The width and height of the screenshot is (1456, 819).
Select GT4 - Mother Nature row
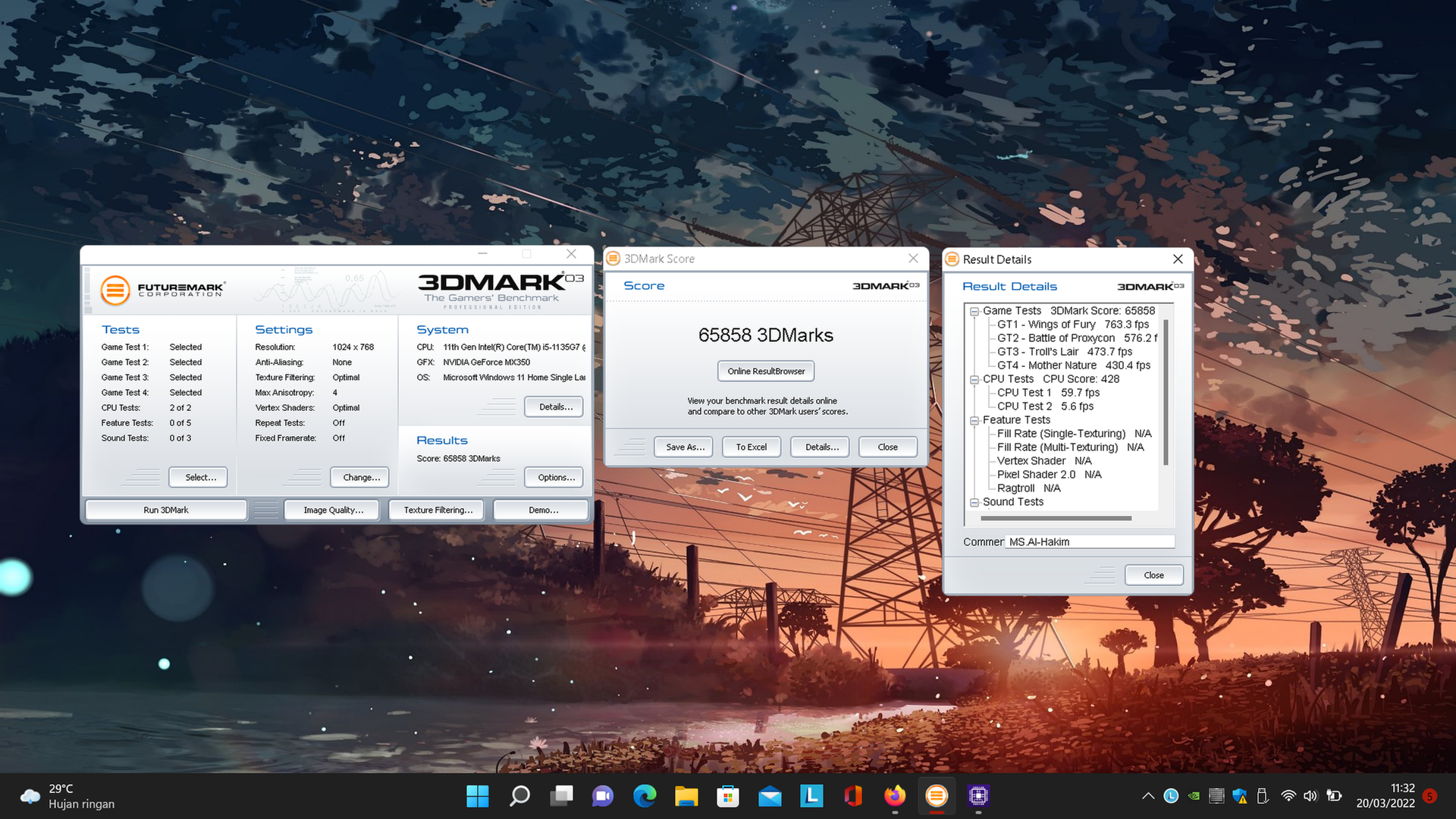(x=1074, y=366)
